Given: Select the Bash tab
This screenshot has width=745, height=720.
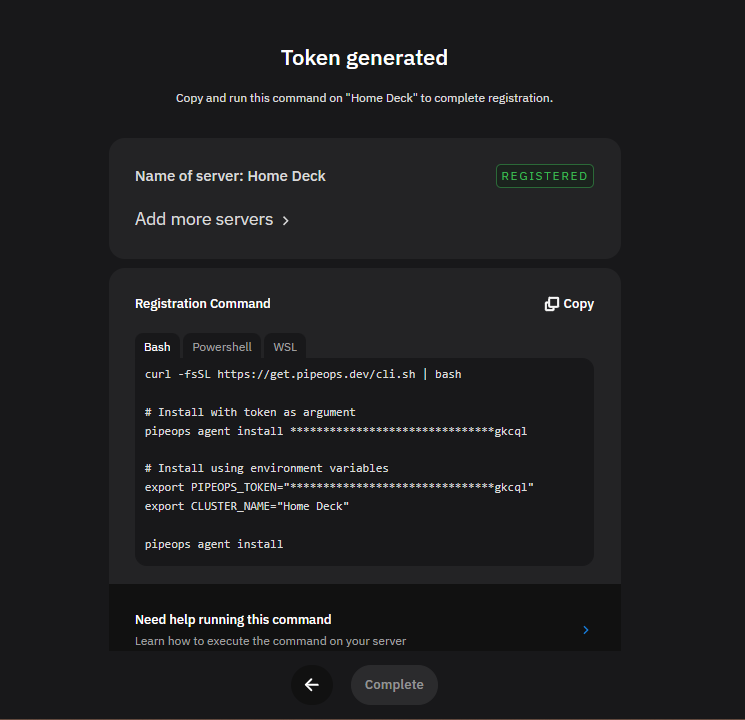Looking at the screenshot, I should pyautogui.click(x=157, y=347).
